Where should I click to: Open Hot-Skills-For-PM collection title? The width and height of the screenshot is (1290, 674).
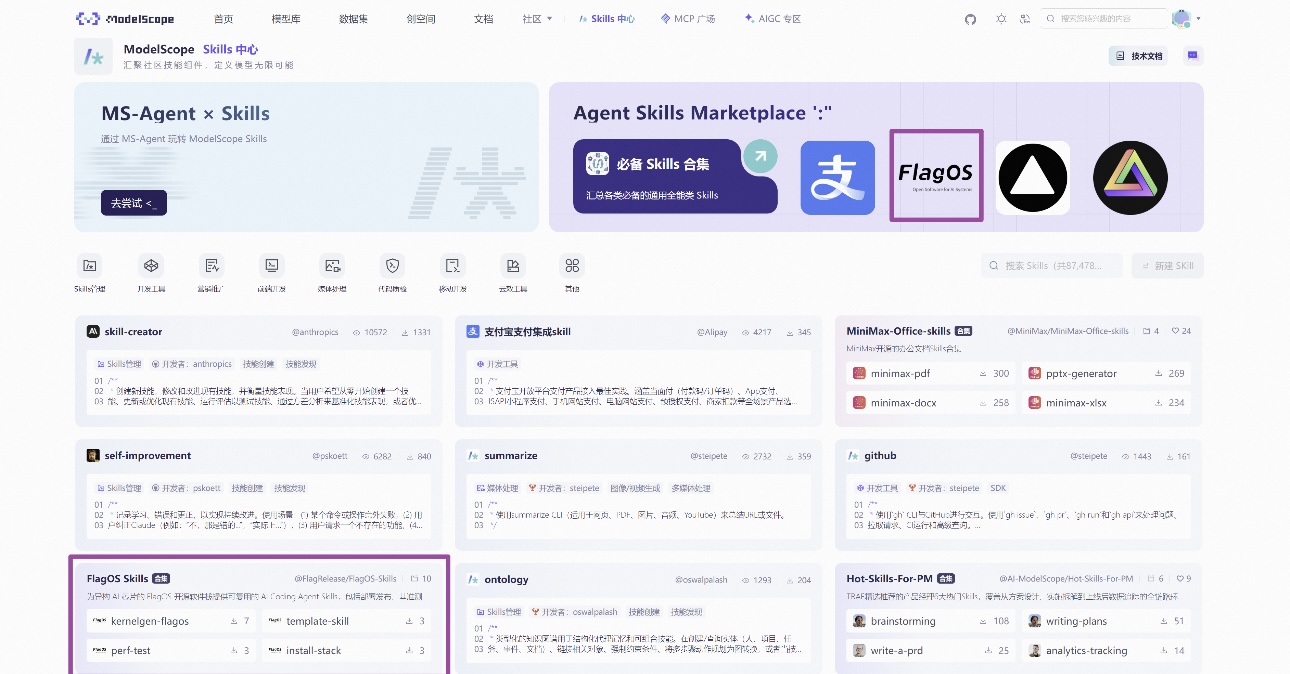890,579
